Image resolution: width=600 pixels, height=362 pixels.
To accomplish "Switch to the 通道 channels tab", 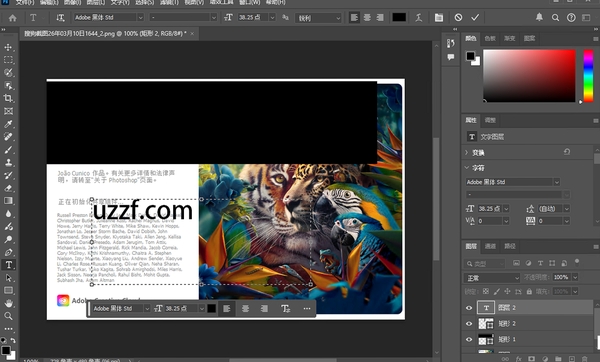I will 490,246.
